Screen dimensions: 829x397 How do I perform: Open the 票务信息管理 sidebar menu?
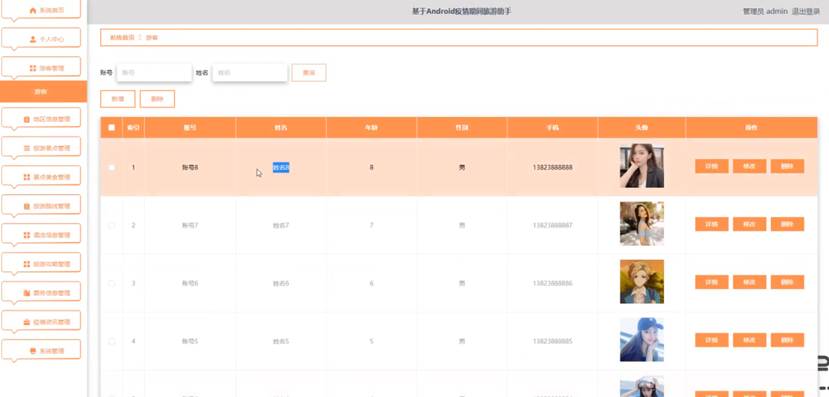41,292
